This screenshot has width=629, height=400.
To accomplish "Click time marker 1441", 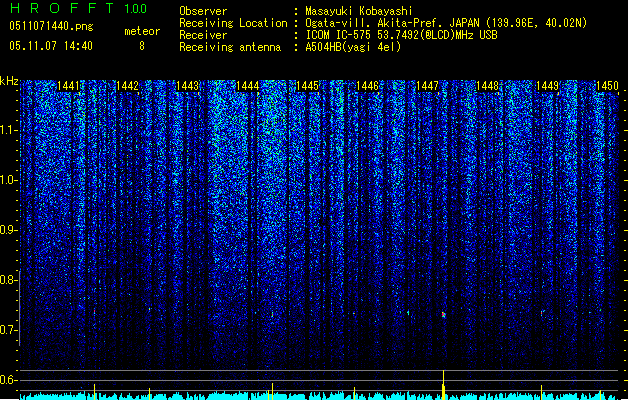I will click(68, 86).
